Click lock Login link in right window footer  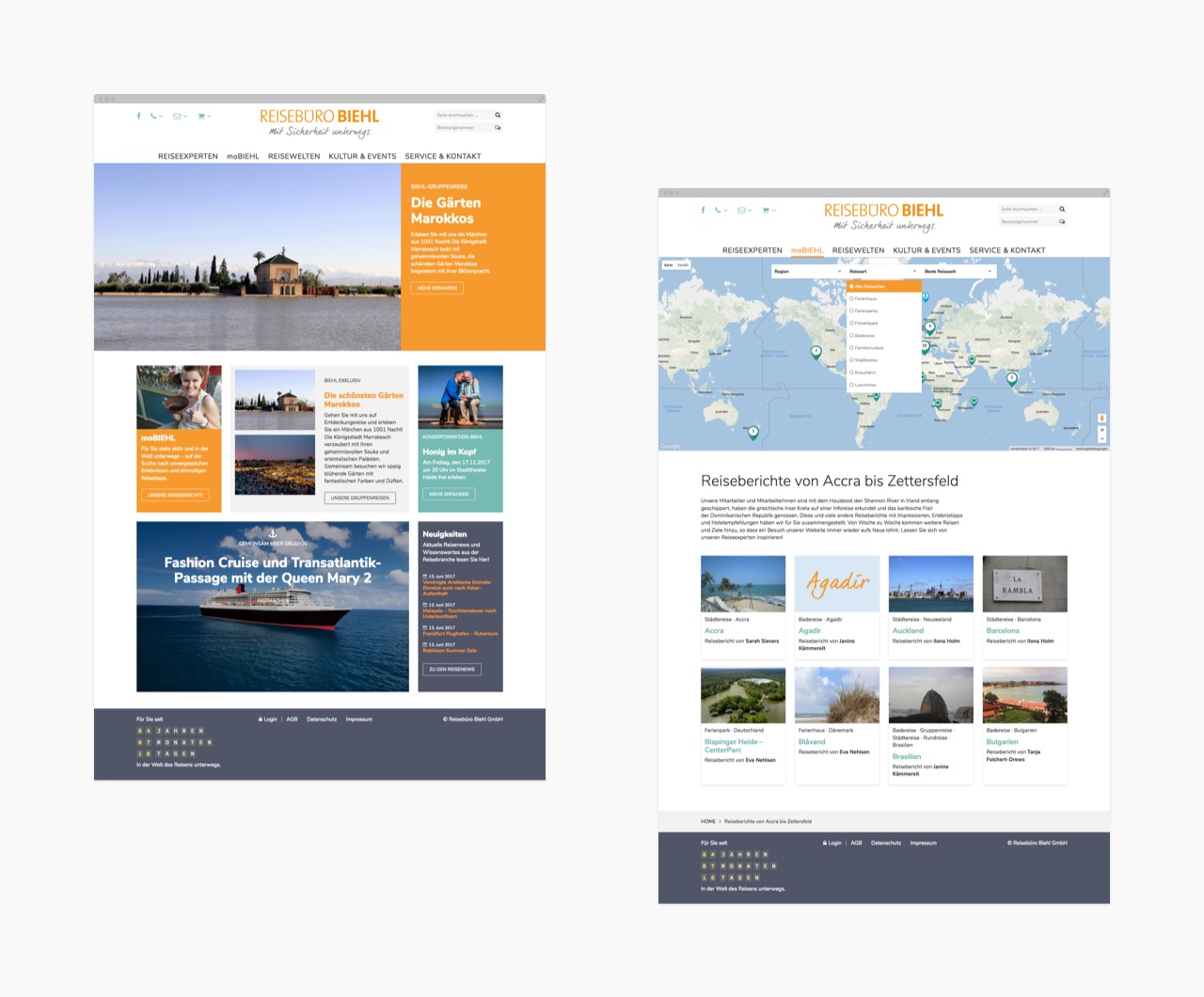[832, 843]
